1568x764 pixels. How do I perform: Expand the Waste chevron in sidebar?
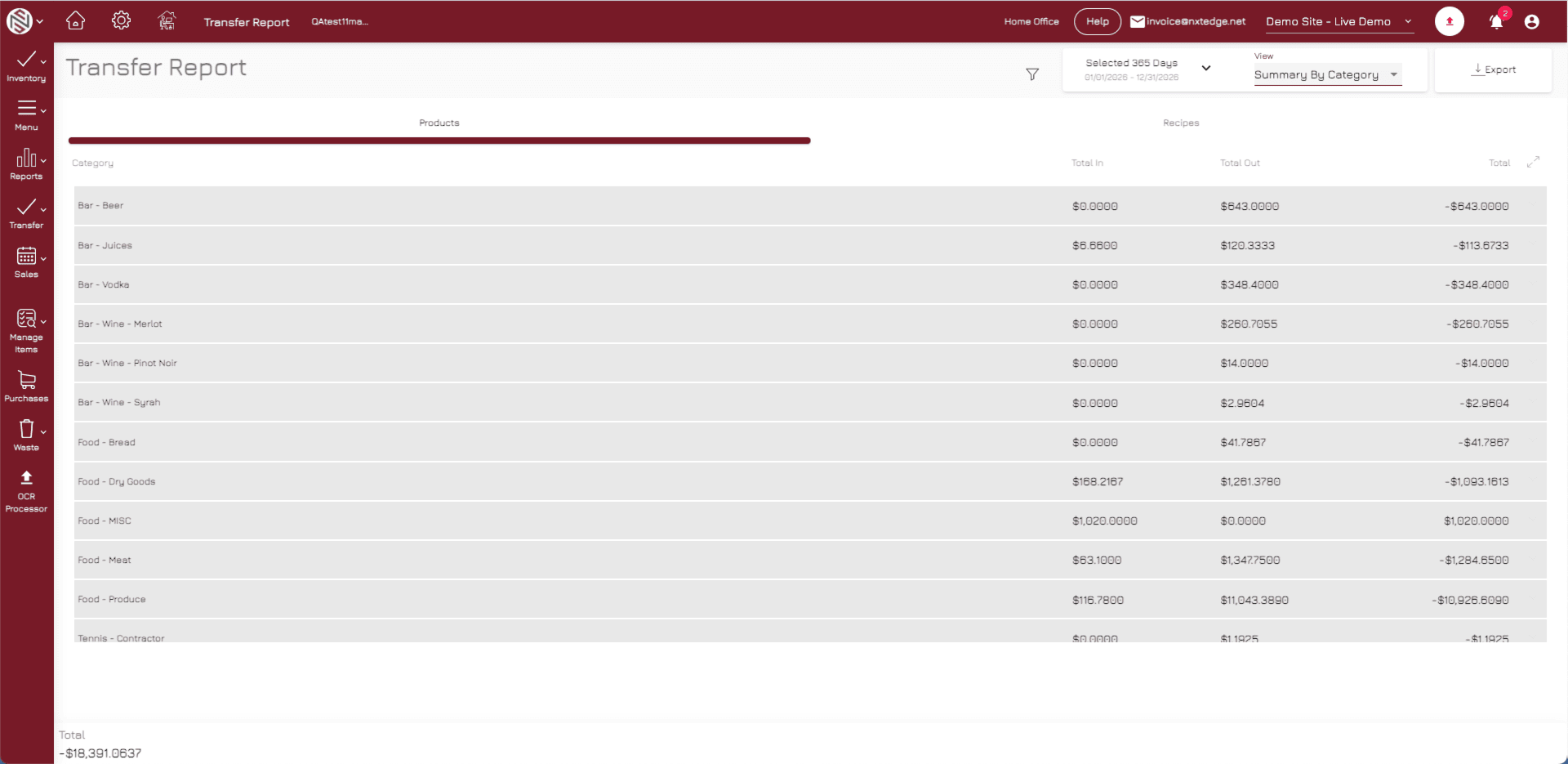[x=43, y=431]
